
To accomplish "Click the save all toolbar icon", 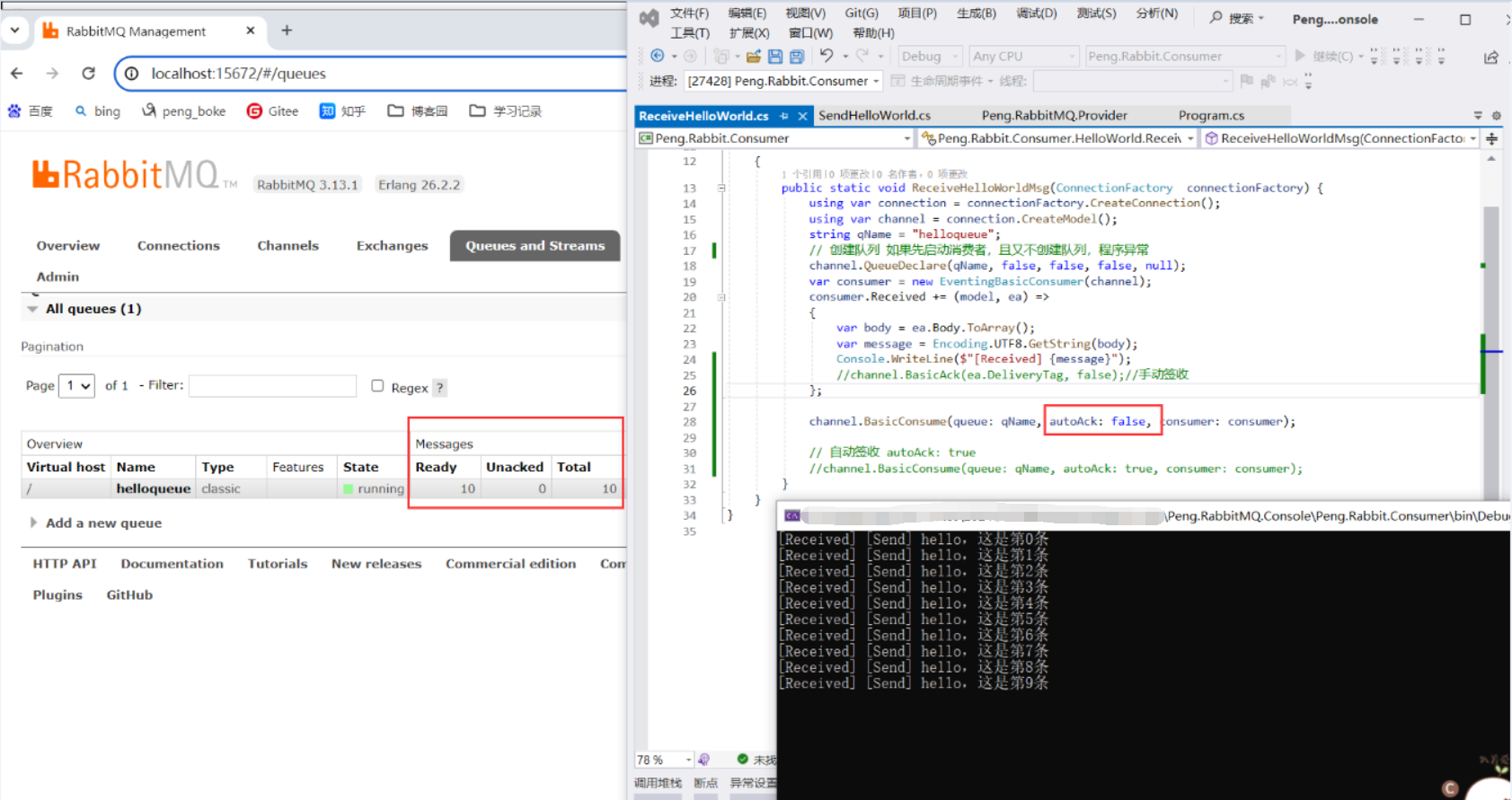I will click(797, 56).
